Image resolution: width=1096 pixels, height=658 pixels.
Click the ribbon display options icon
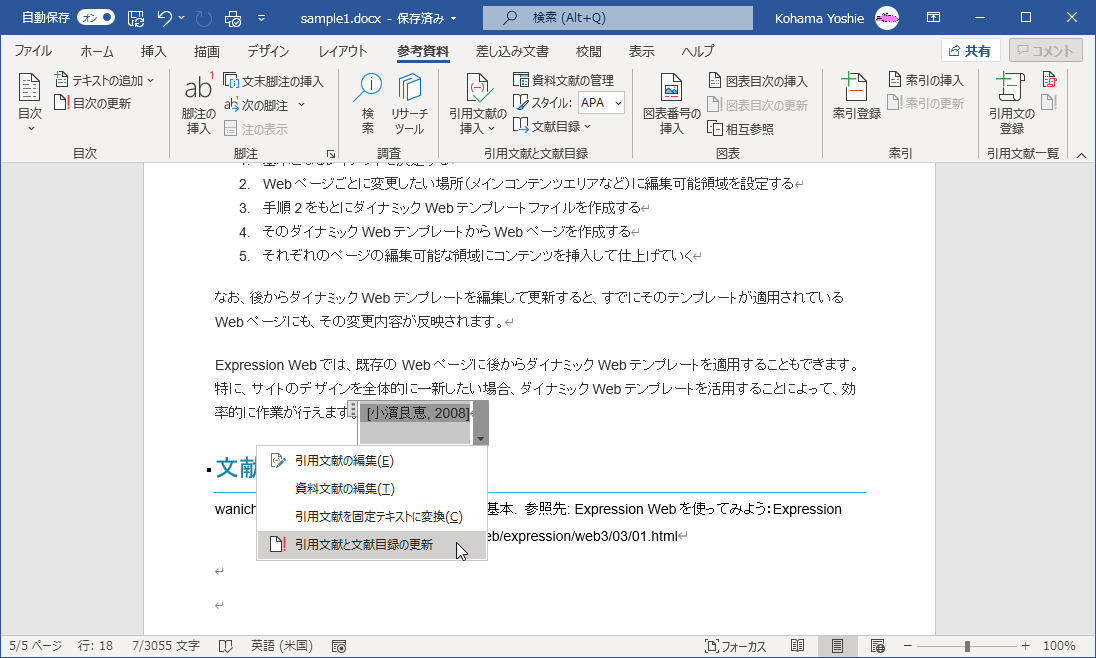pyautogui.click(x=933, y=17)
